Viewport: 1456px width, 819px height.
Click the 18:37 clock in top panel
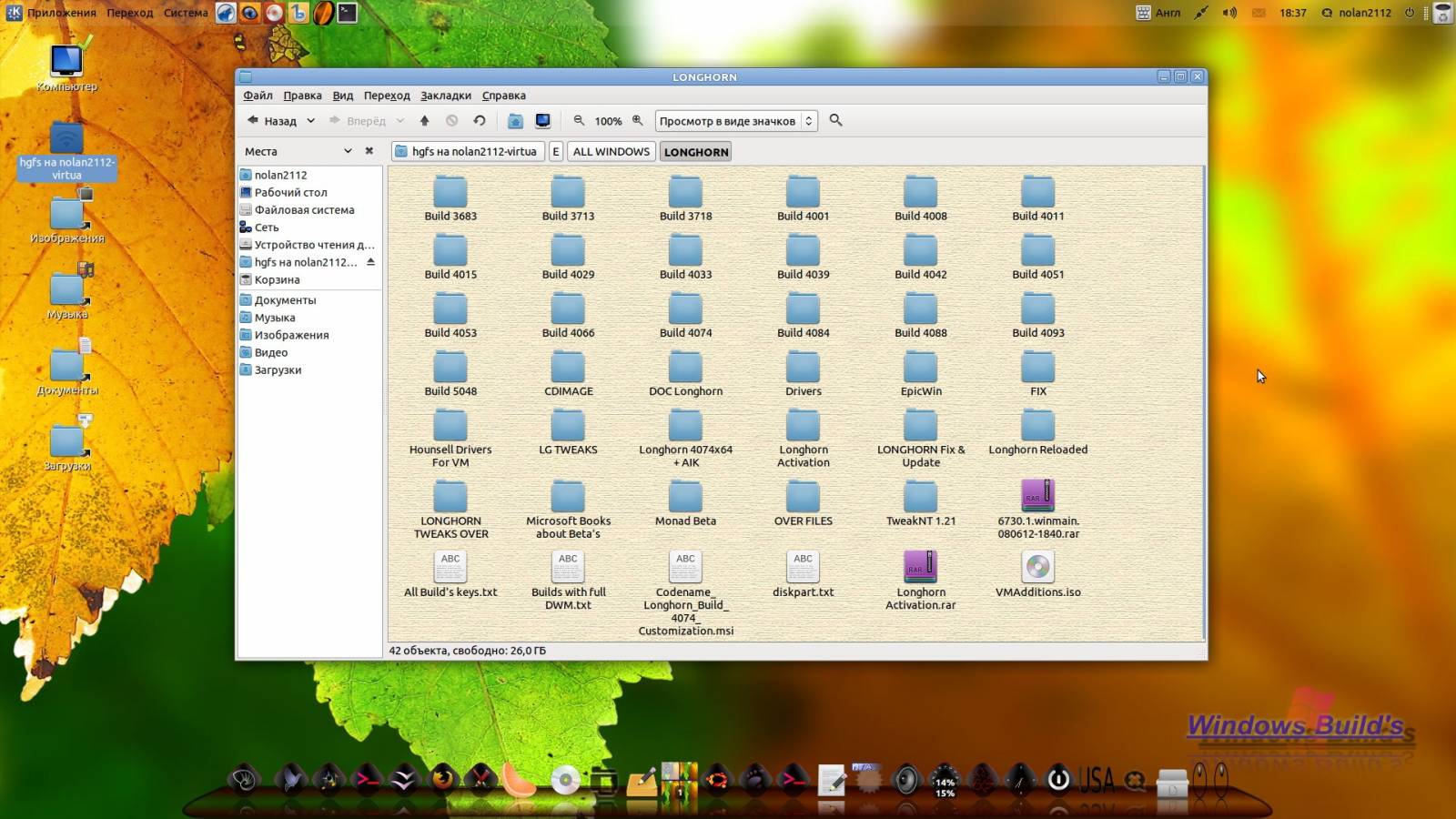coord(1292,13)
